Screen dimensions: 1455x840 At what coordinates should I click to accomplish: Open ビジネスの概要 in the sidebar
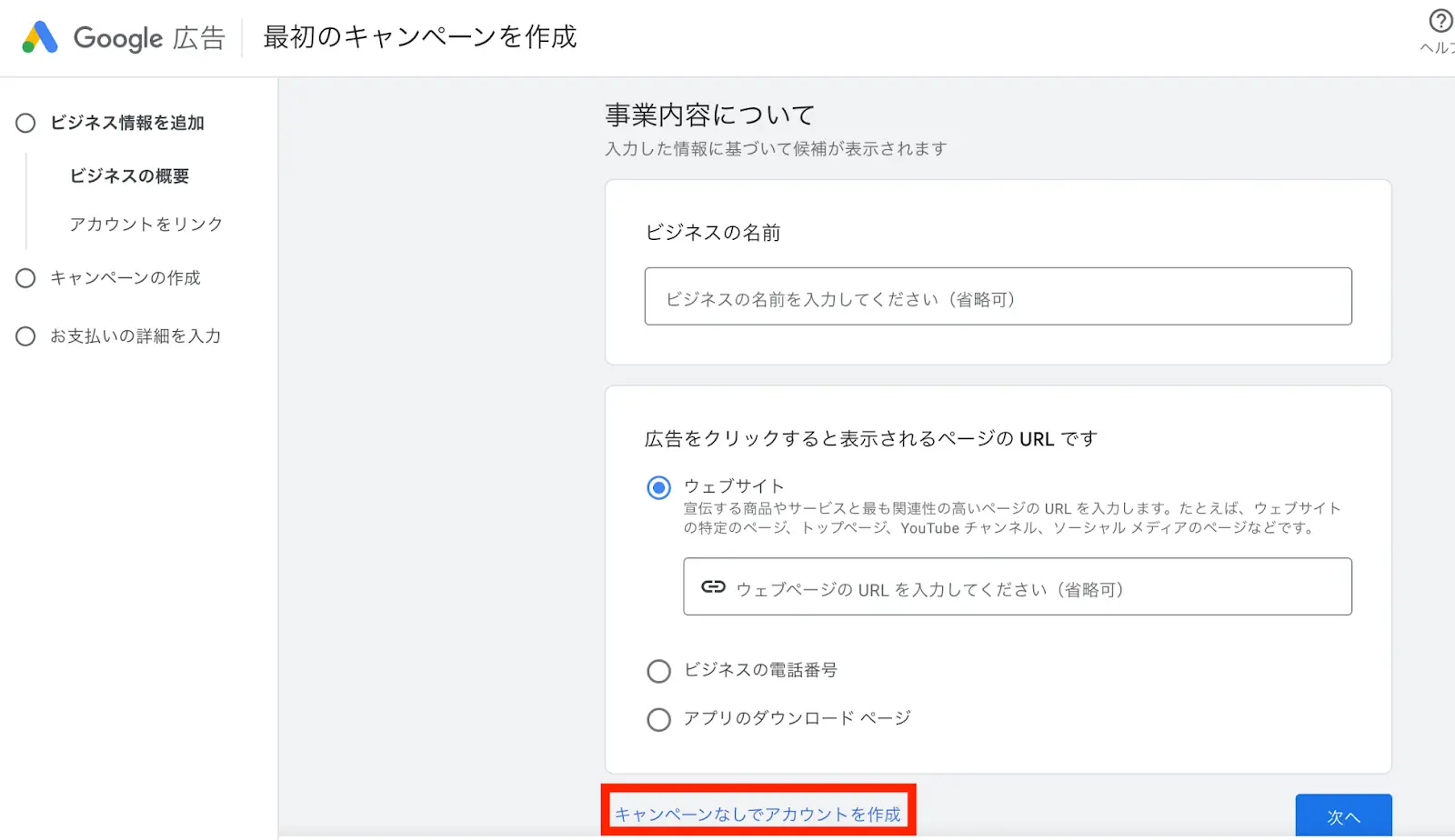pyautogui.click(x=129, y=176)
